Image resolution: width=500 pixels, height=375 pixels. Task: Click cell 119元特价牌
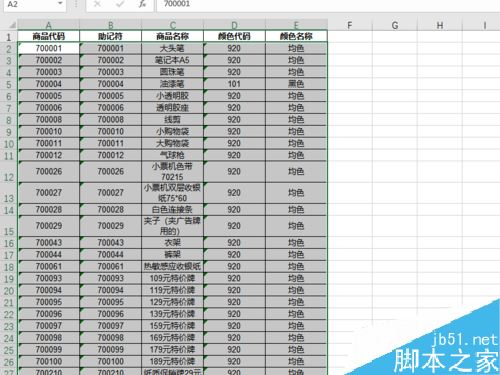173,290
